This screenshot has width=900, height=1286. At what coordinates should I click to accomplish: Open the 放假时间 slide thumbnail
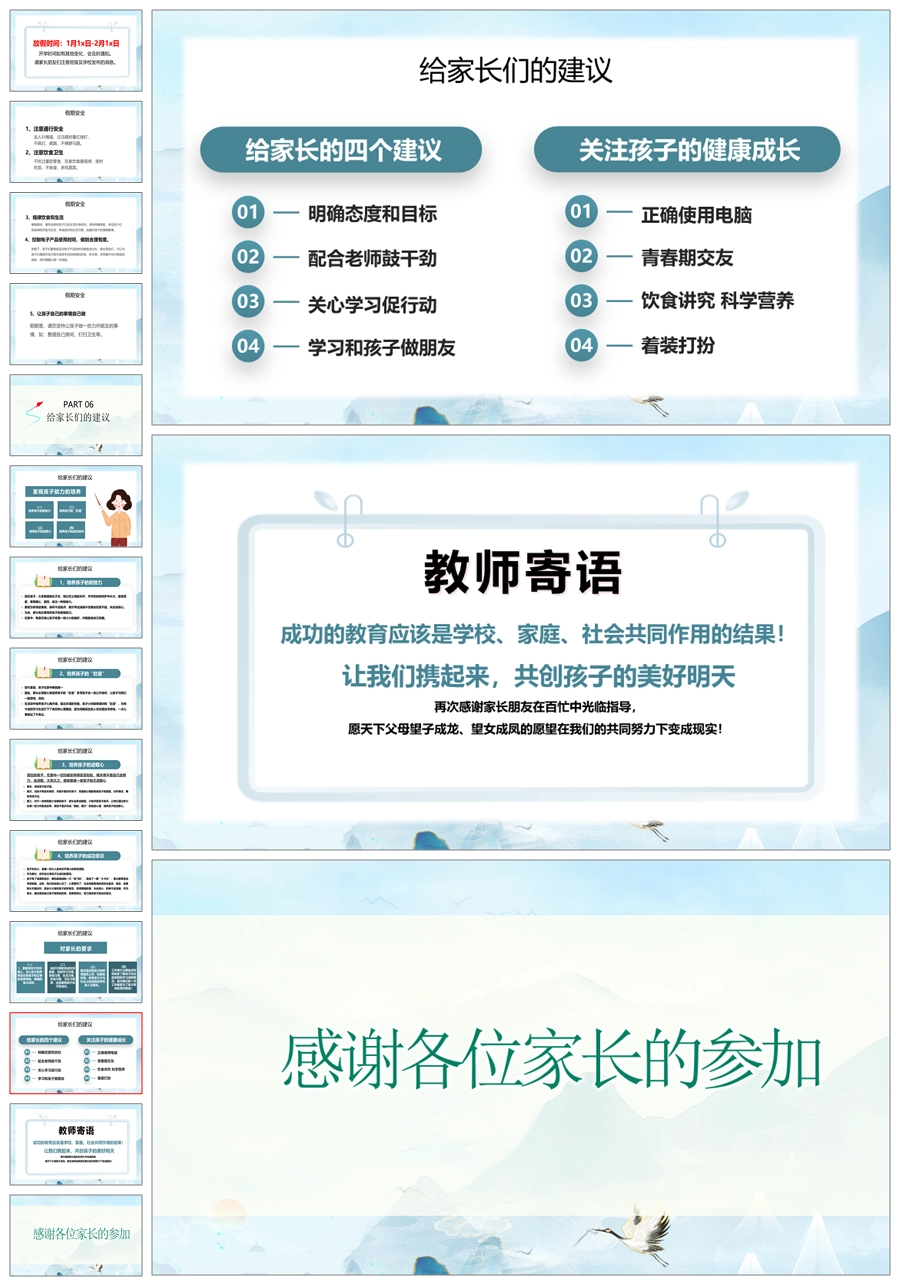click(76, 50)
